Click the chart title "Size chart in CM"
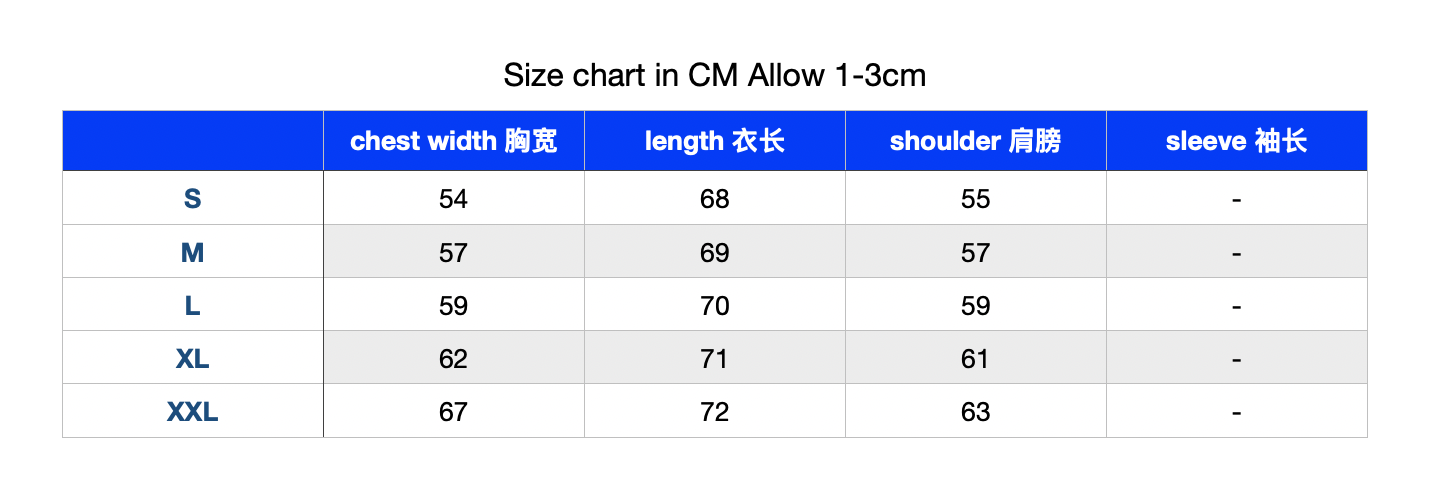 pos(622,75)
